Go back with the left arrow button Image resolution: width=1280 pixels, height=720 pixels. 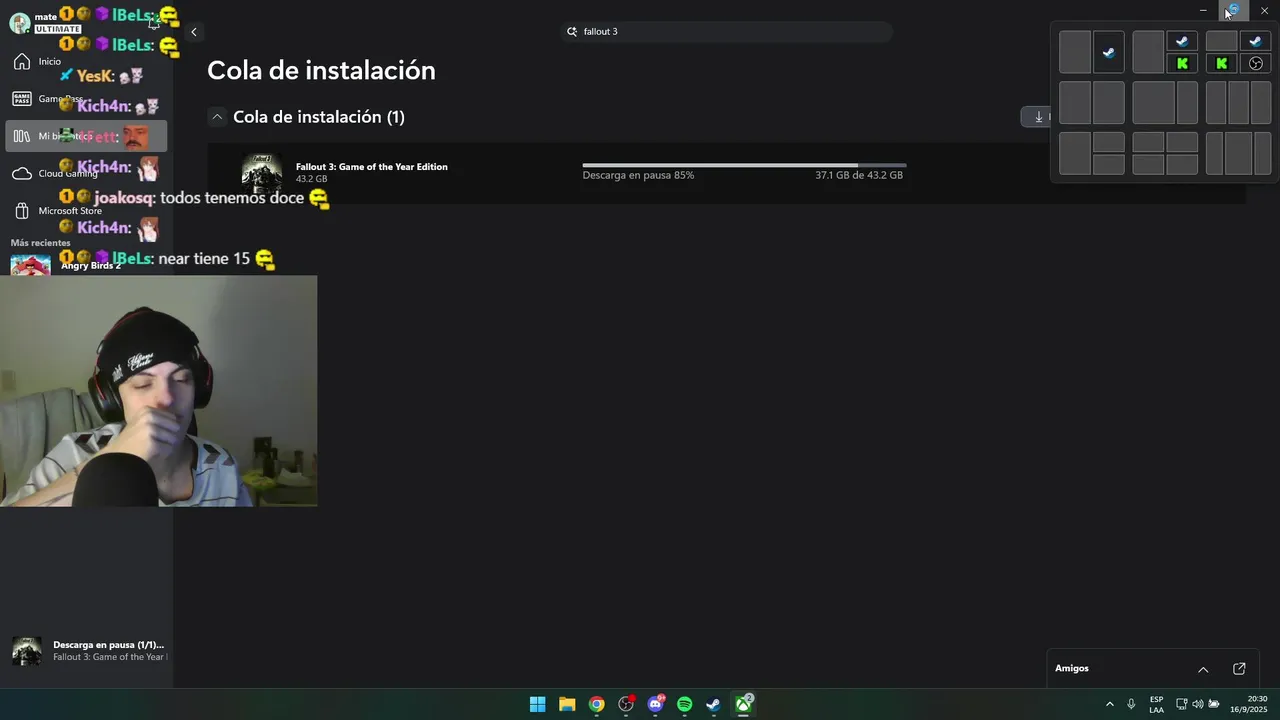pyautogui.click(x=194, y=32)
